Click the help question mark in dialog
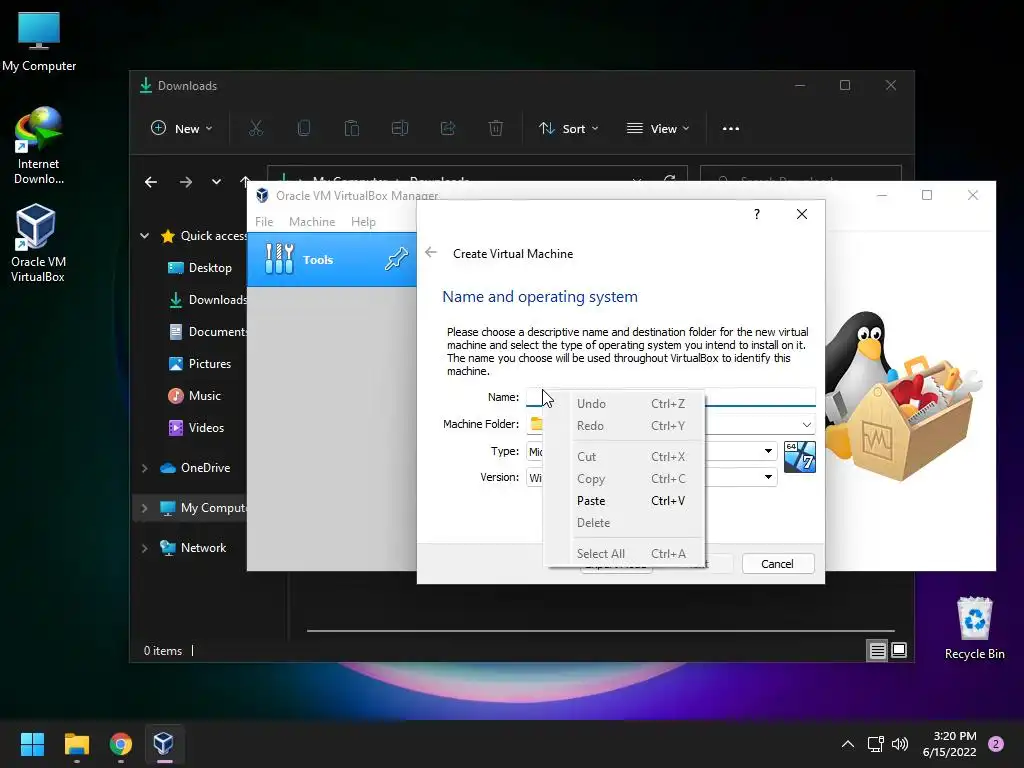The image size is (1024, 768). click(756, 214)
